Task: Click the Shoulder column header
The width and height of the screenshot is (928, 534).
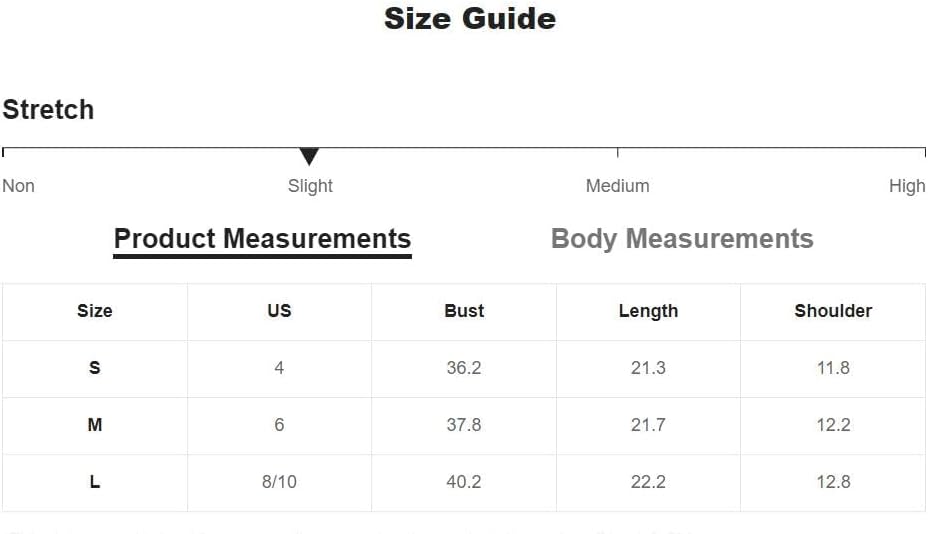Action: click(x=833, y=311)
